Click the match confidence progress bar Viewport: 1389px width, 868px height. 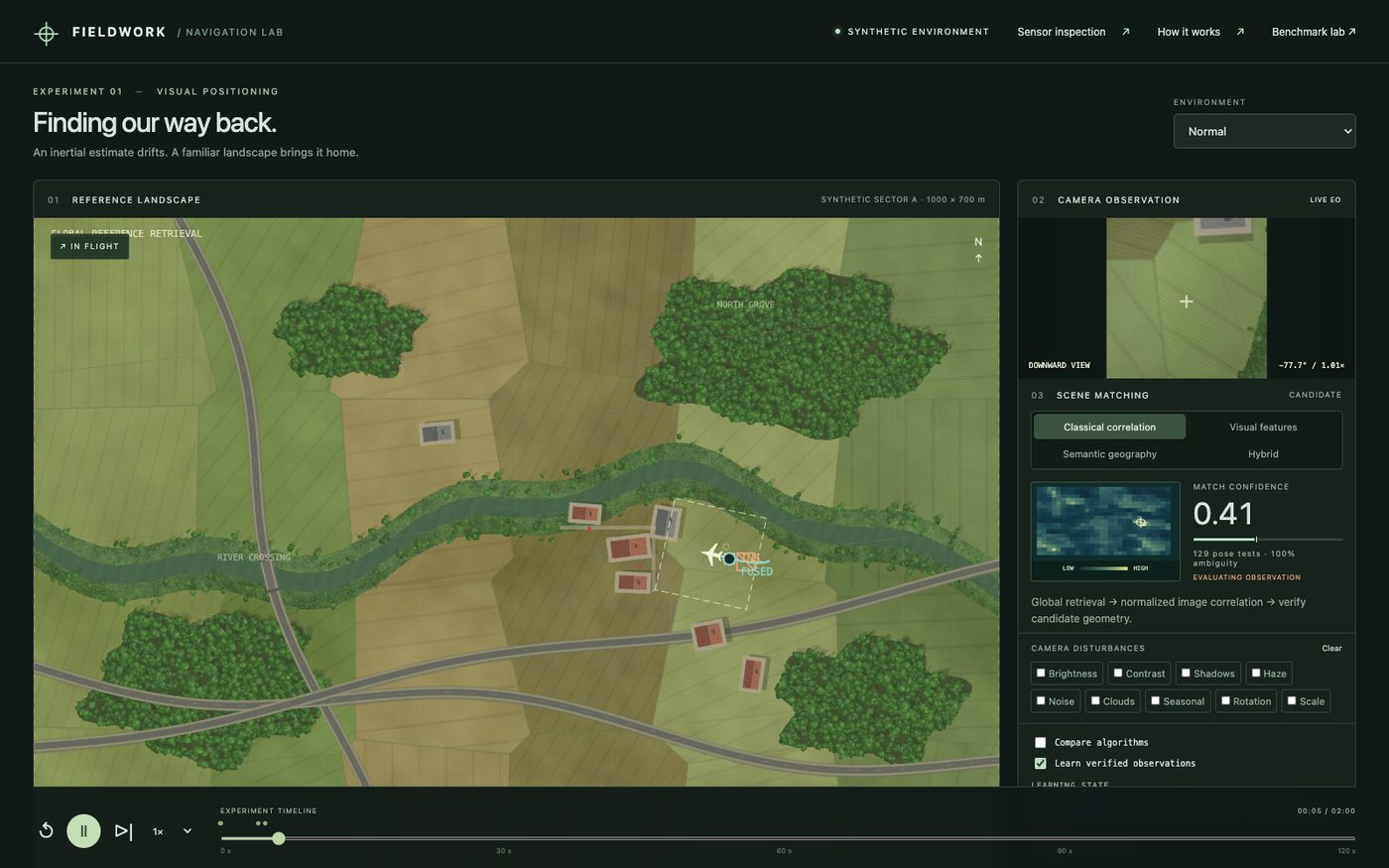coord(1267,540)
